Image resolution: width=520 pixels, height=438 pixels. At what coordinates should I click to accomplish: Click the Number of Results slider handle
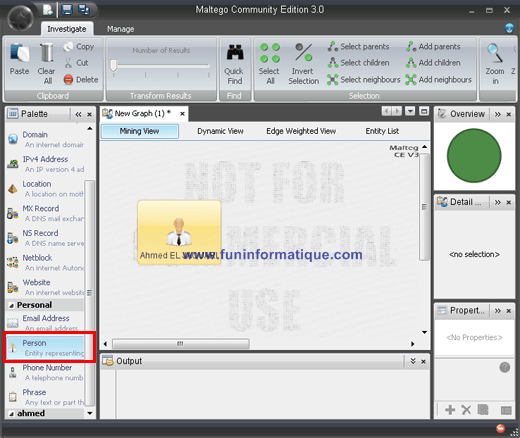[x=114, y=65]
